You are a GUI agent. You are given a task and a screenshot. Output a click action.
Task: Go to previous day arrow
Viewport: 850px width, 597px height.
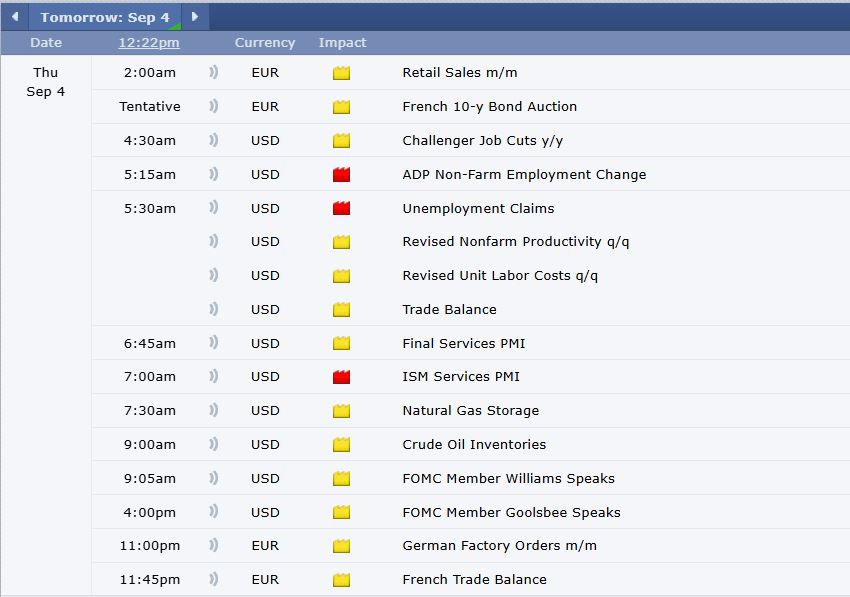[x=15, y=17]
